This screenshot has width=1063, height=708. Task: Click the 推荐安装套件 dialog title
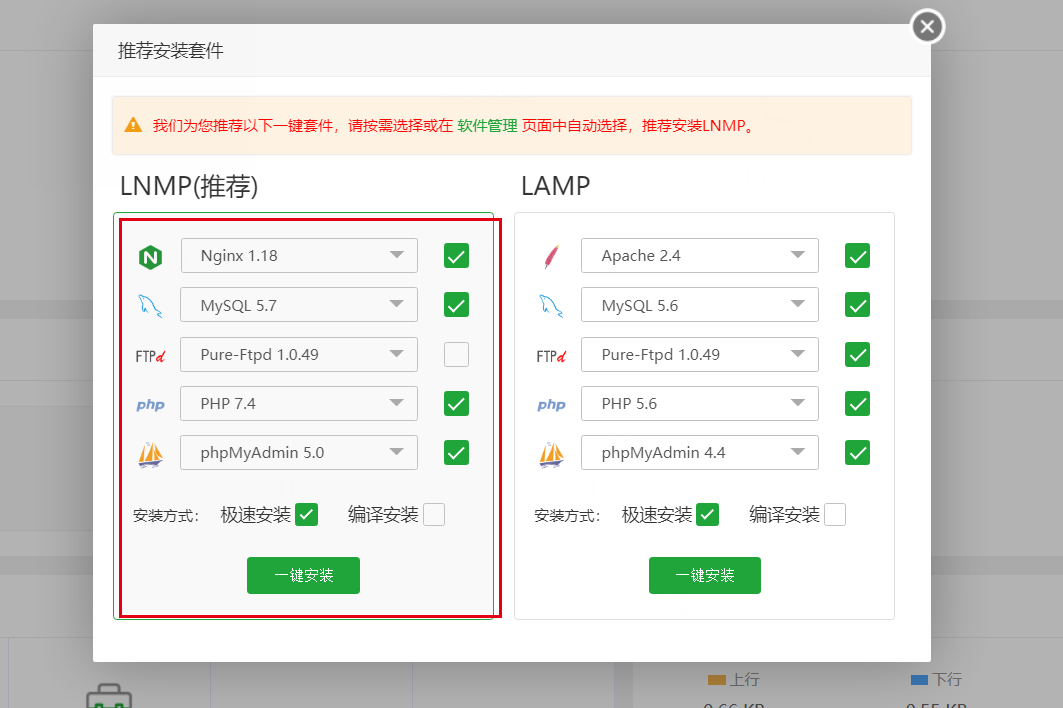[x=171, y=51]
